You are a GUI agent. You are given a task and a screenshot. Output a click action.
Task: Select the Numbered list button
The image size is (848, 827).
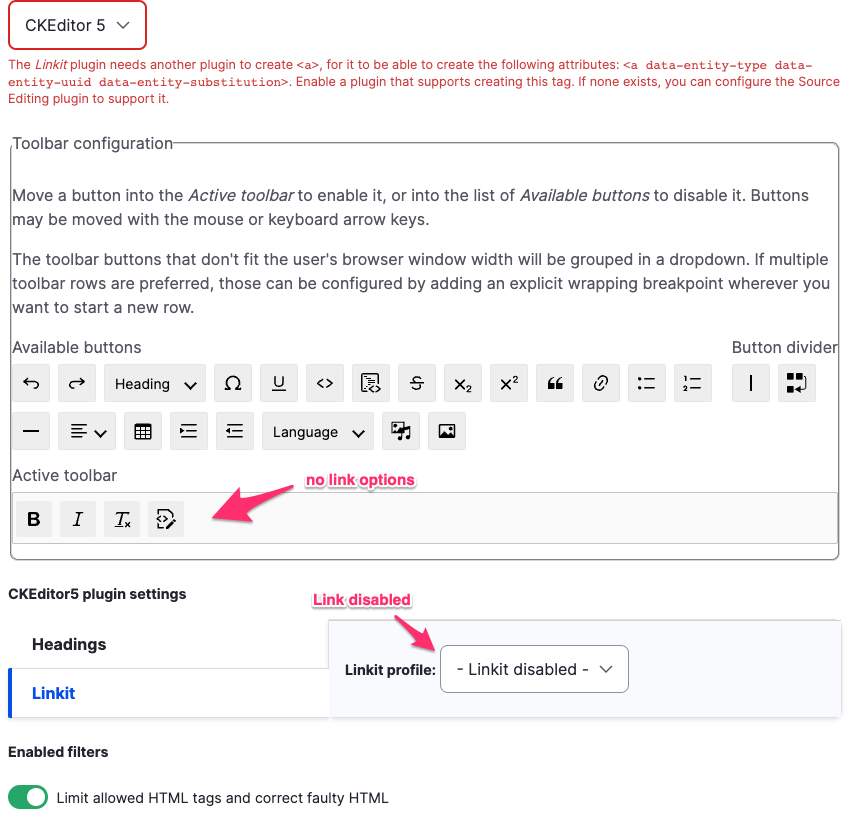692,383
